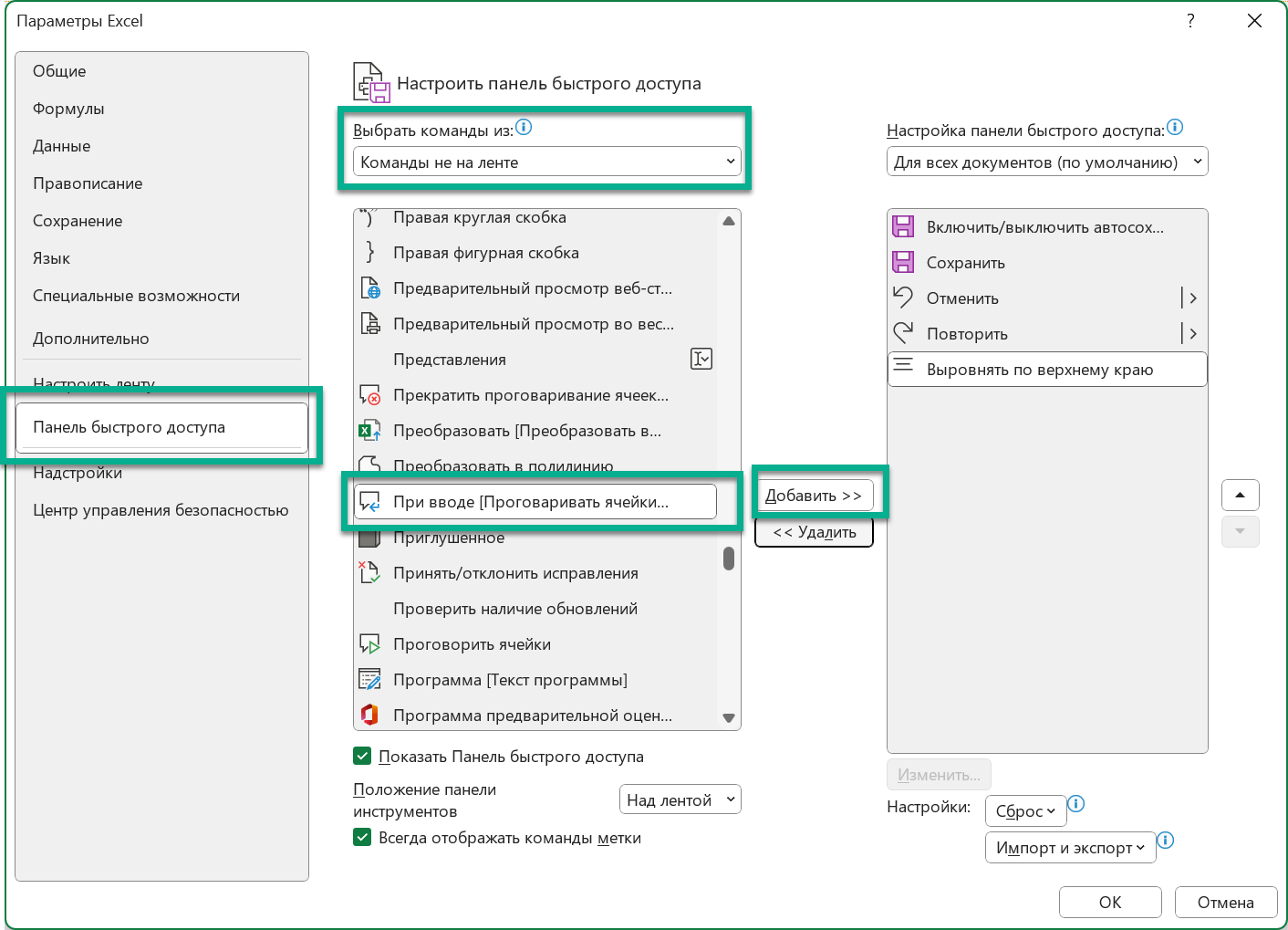This screenshot has width=1288, height=930.
Task: Open the Дополнительно category
Action: click(91, 339)
